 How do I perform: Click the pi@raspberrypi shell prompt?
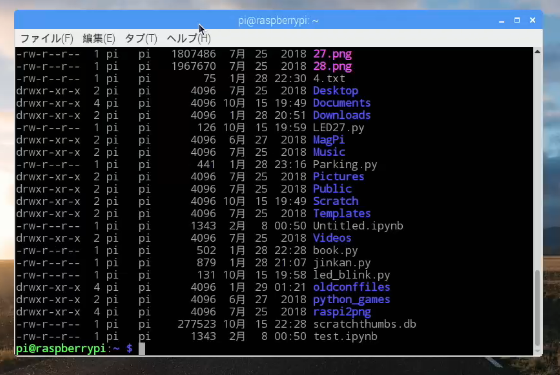tap(74, 348)
